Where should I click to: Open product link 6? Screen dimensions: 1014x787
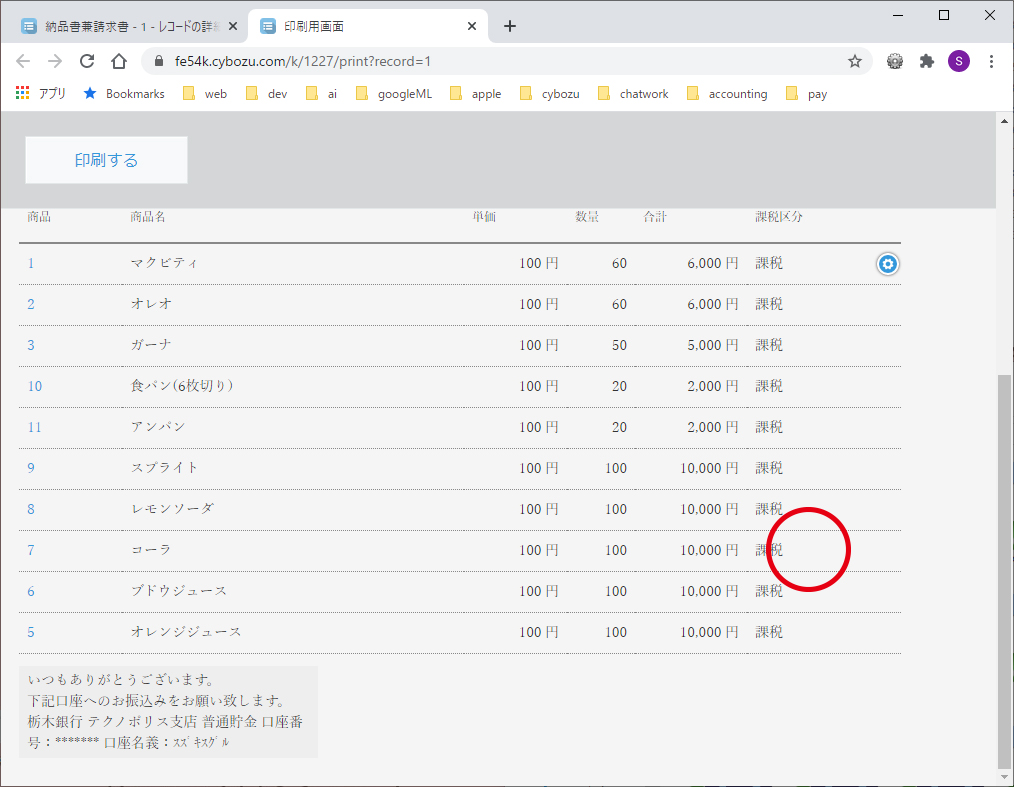[x=31, y=592]
